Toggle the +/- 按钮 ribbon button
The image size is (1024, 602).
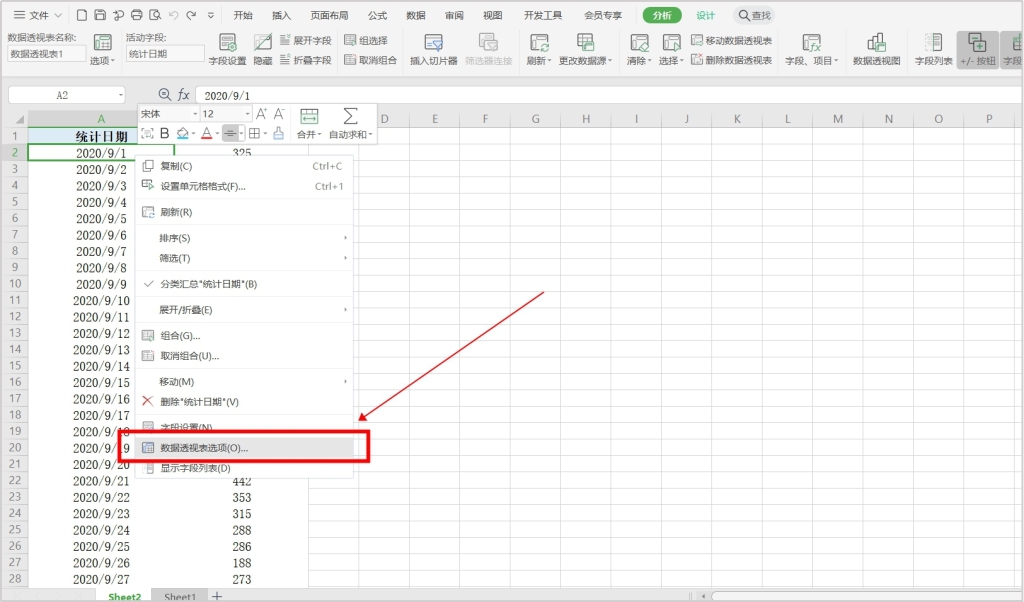coord(977,50)
